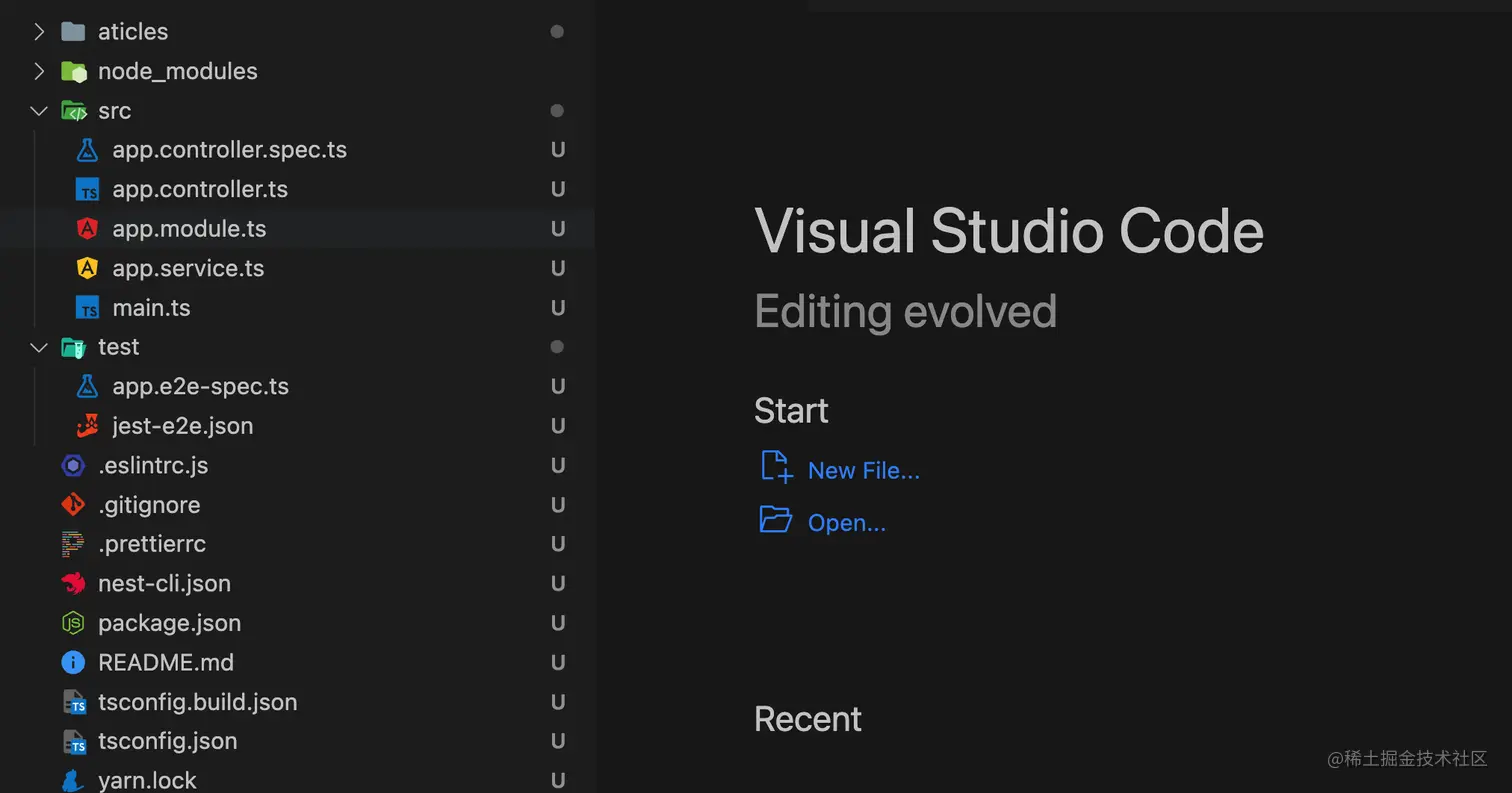Click the modified dot beside aticles folder
This screenshot has height=793, width=1512.
[x=557, y=32]
